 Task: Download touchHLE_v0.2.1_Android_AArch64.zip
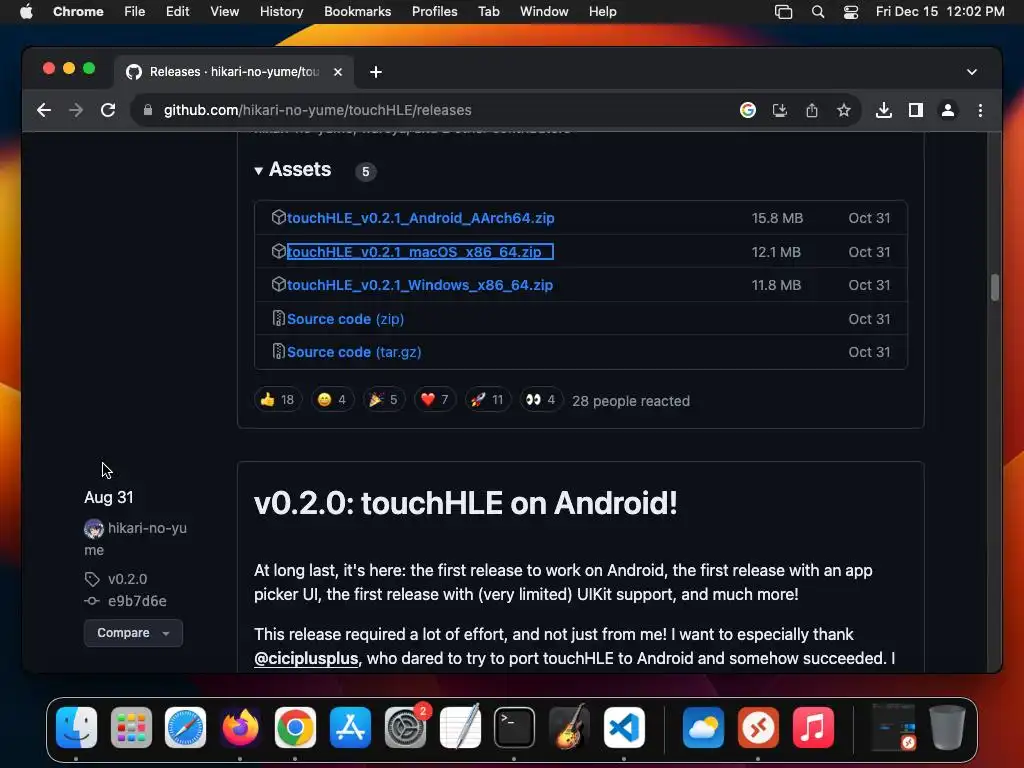pyautogui.click(x=421, y=218)
